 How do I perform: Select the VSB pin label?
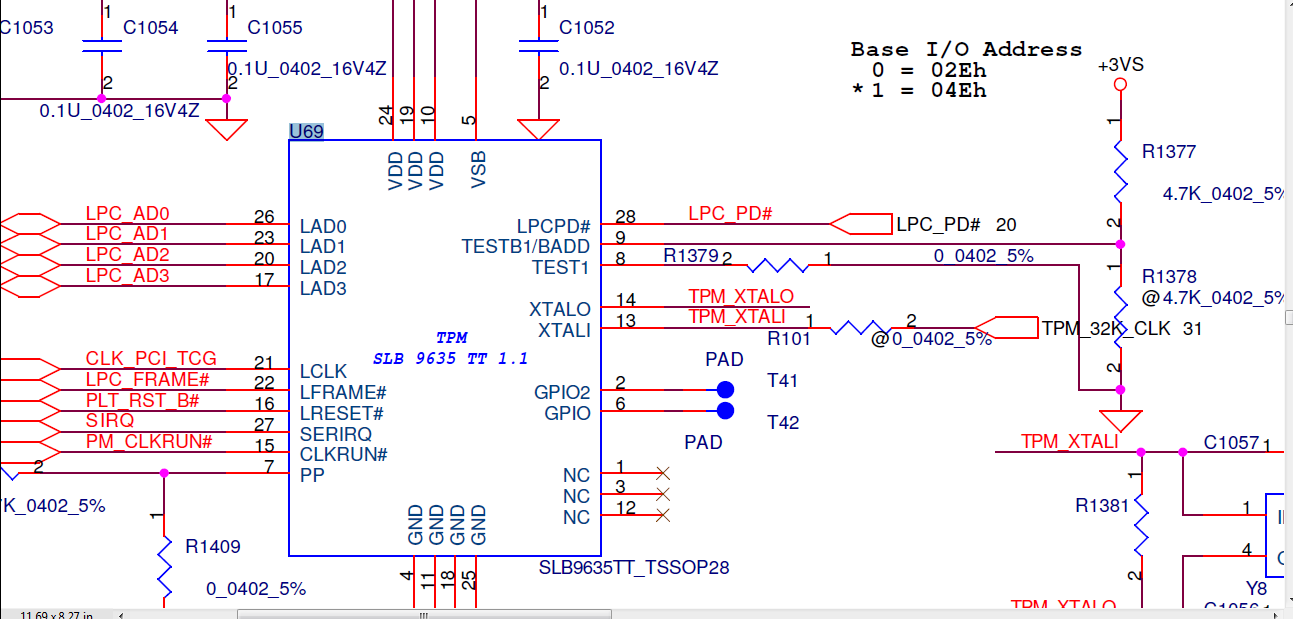tap(479, 170)
